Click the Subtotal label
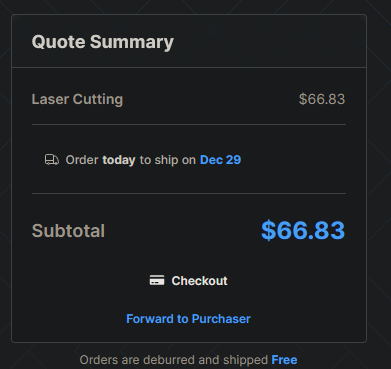The width and height of the screenshot is (391, 369). pyautogui.click(x=68, y=231)
